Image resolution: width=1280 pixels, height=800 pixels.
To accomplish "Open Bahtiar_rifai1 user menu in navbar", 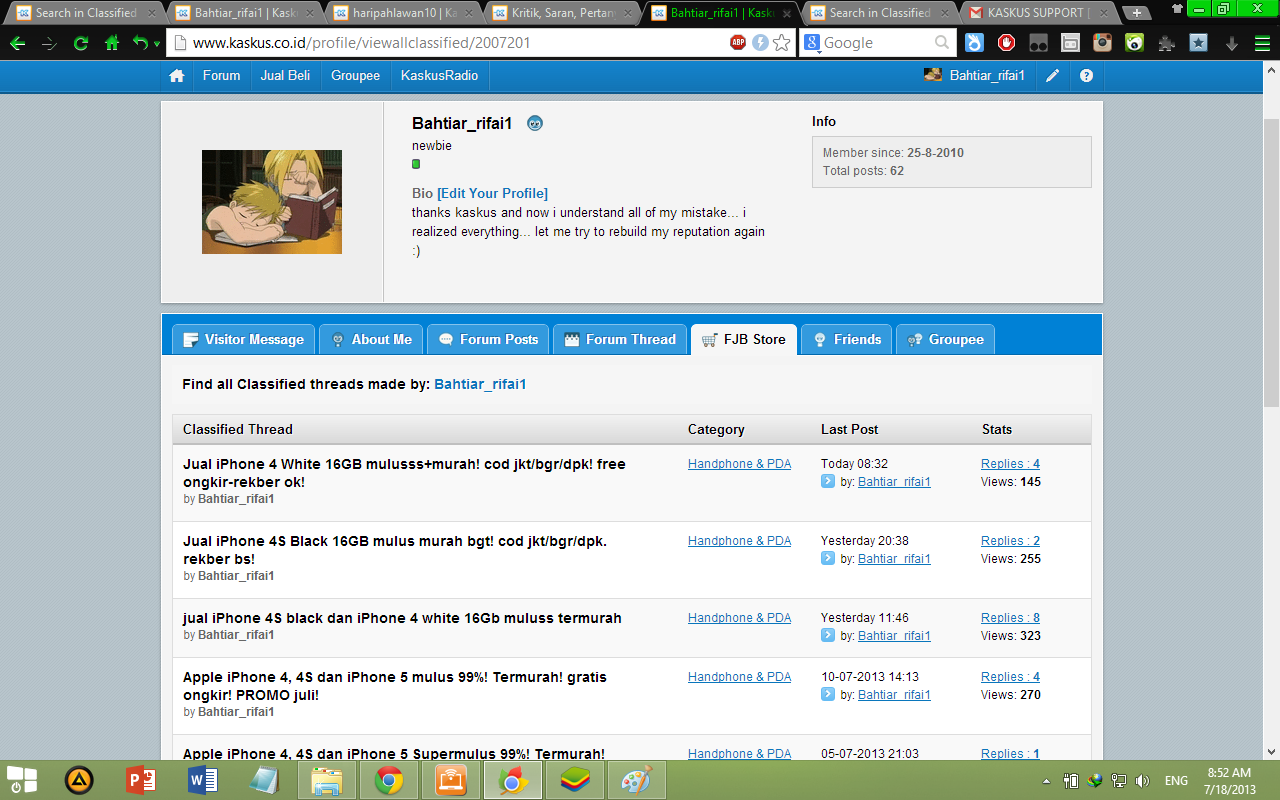I will coord(974,76).
